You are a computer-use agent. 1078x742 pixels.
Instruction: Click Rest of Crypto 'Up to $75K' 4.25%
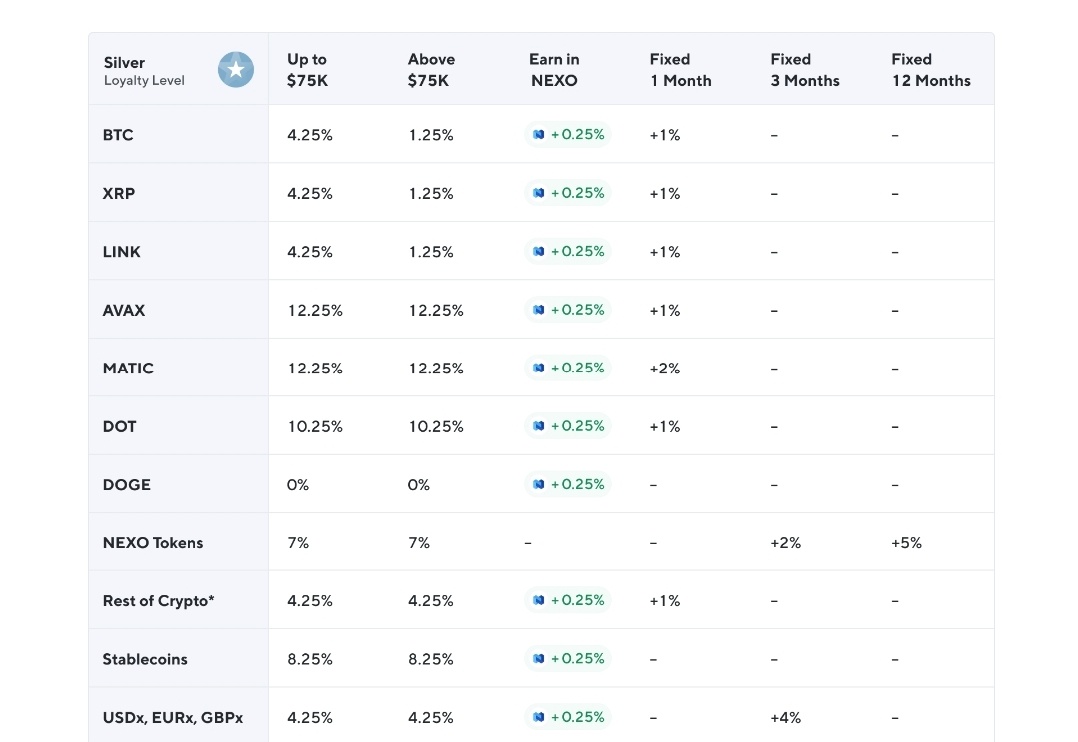click(310, 600)
